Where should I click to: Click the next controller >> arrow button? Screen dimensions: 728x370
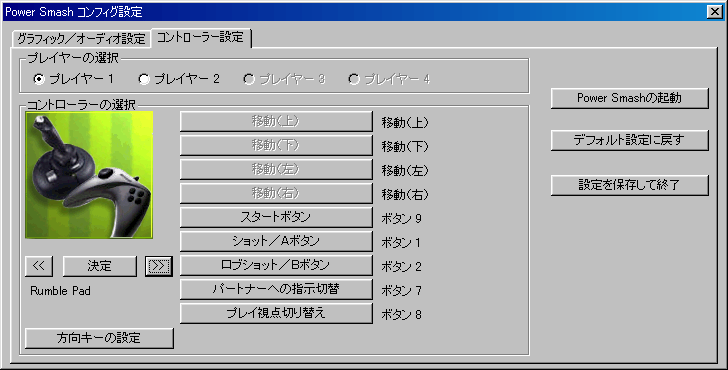click(x=158, y=266)
